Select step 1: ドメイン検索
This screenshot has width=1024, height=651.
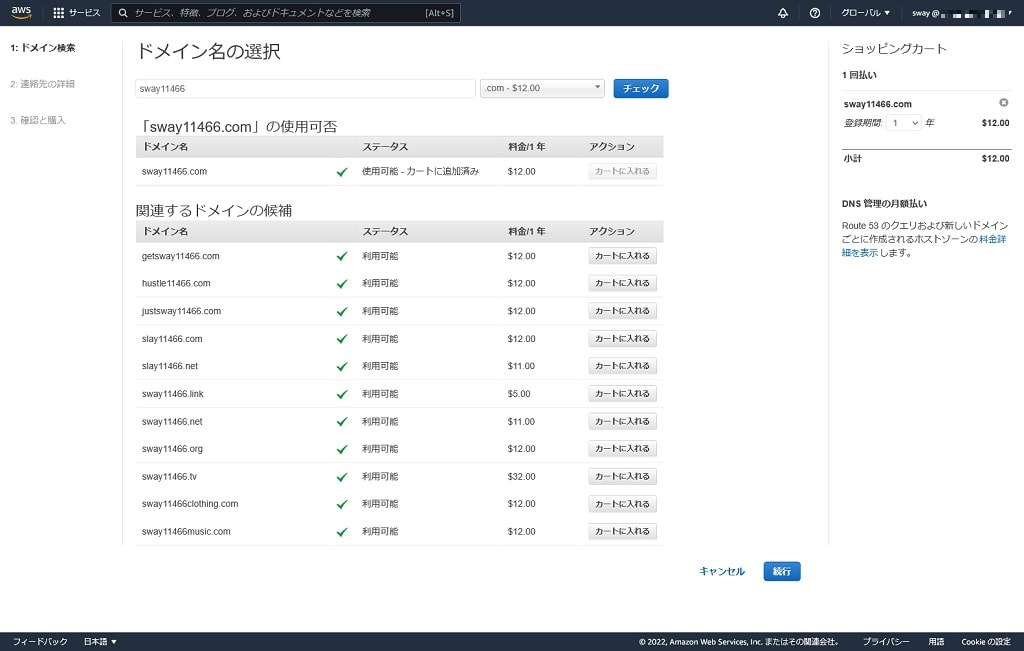(43, 48)
